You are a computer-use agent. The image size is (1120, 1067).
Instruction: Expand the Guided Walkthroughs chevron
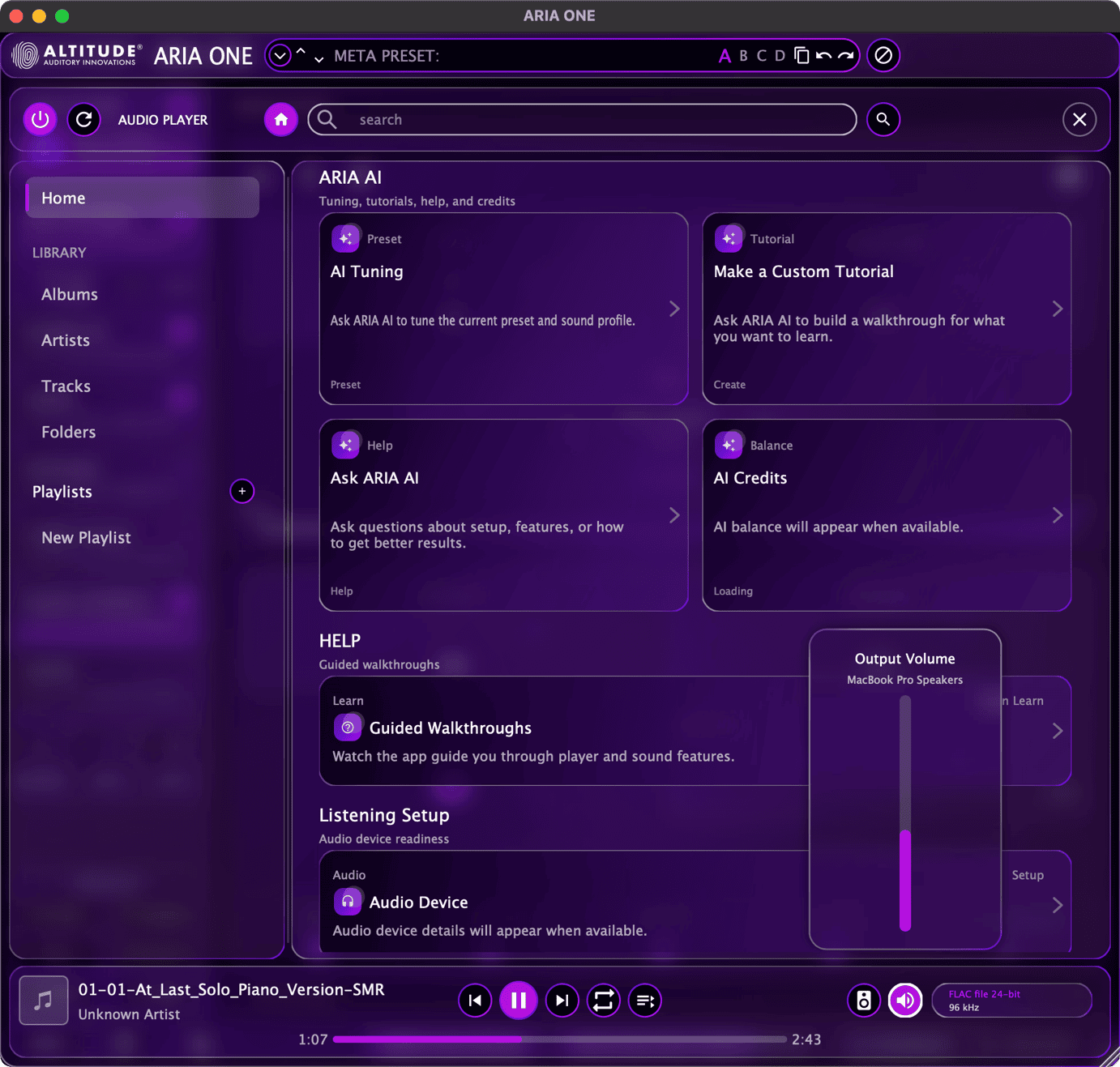point(1058,731)
